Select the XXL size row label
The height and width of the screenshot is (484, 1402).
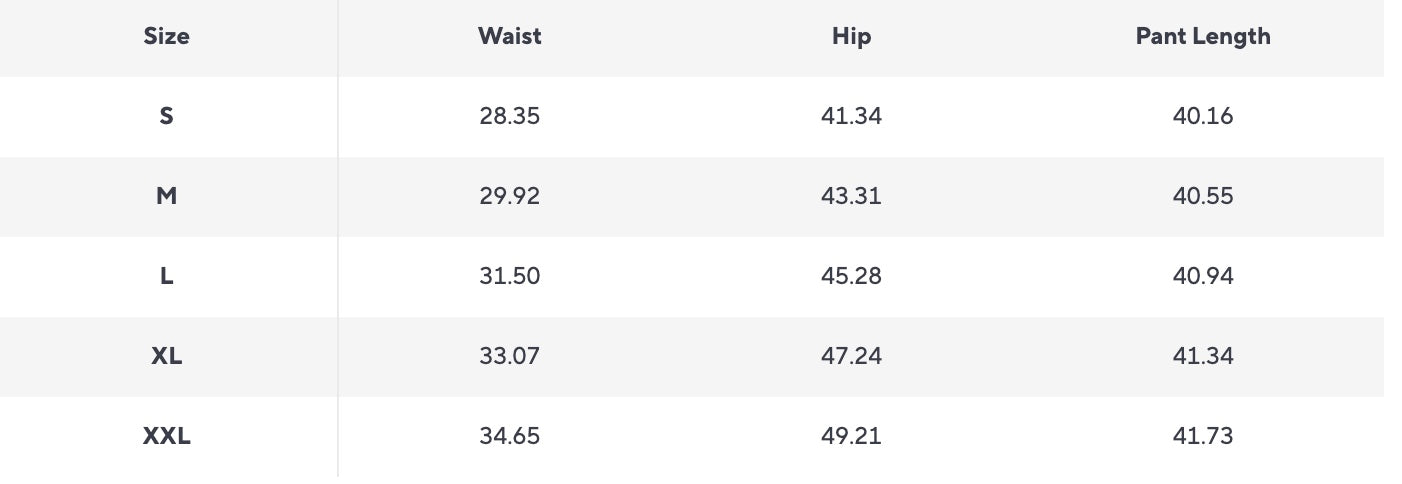point(166,436)
